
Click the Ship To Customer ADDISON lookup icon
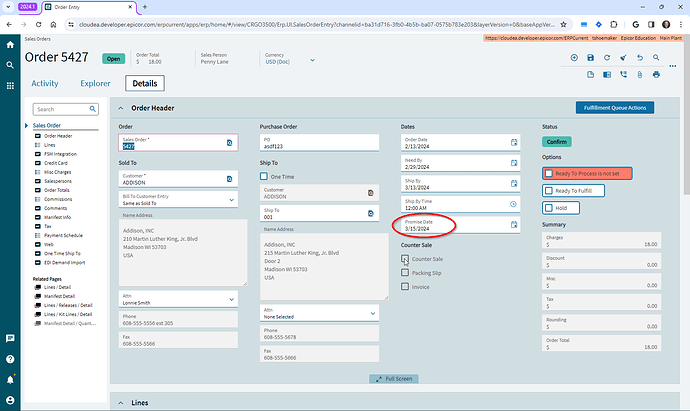coord(371,193)
